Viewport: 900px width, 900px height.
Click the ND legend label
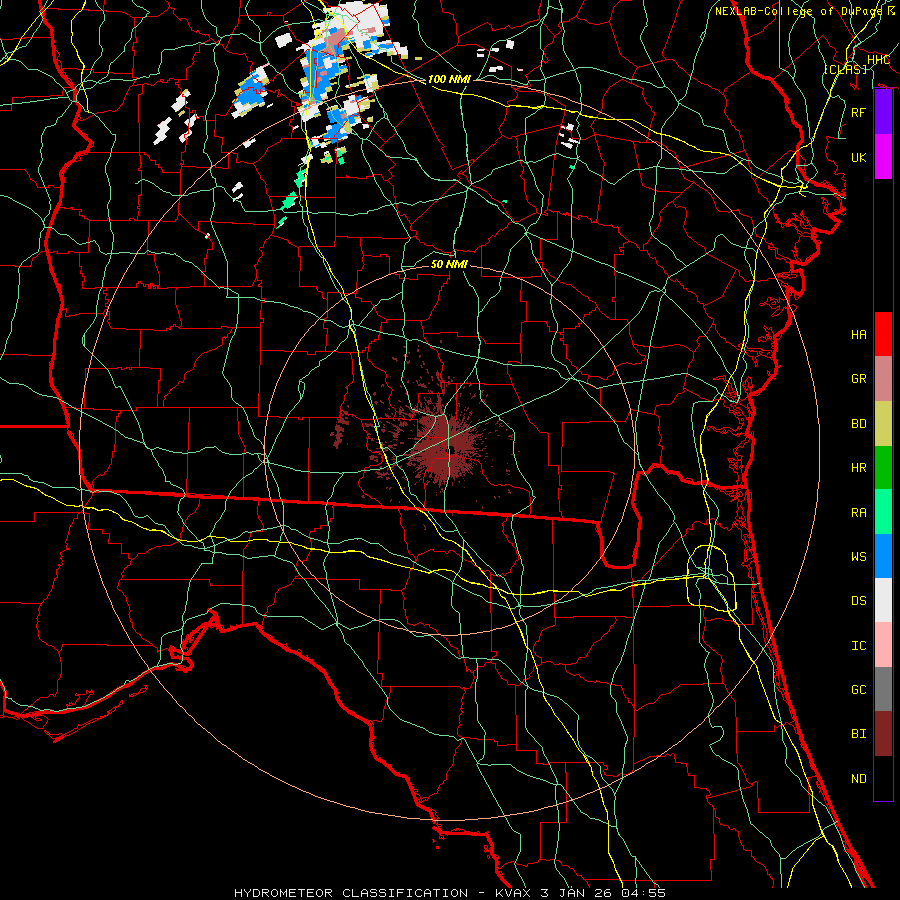pos(859,779)
